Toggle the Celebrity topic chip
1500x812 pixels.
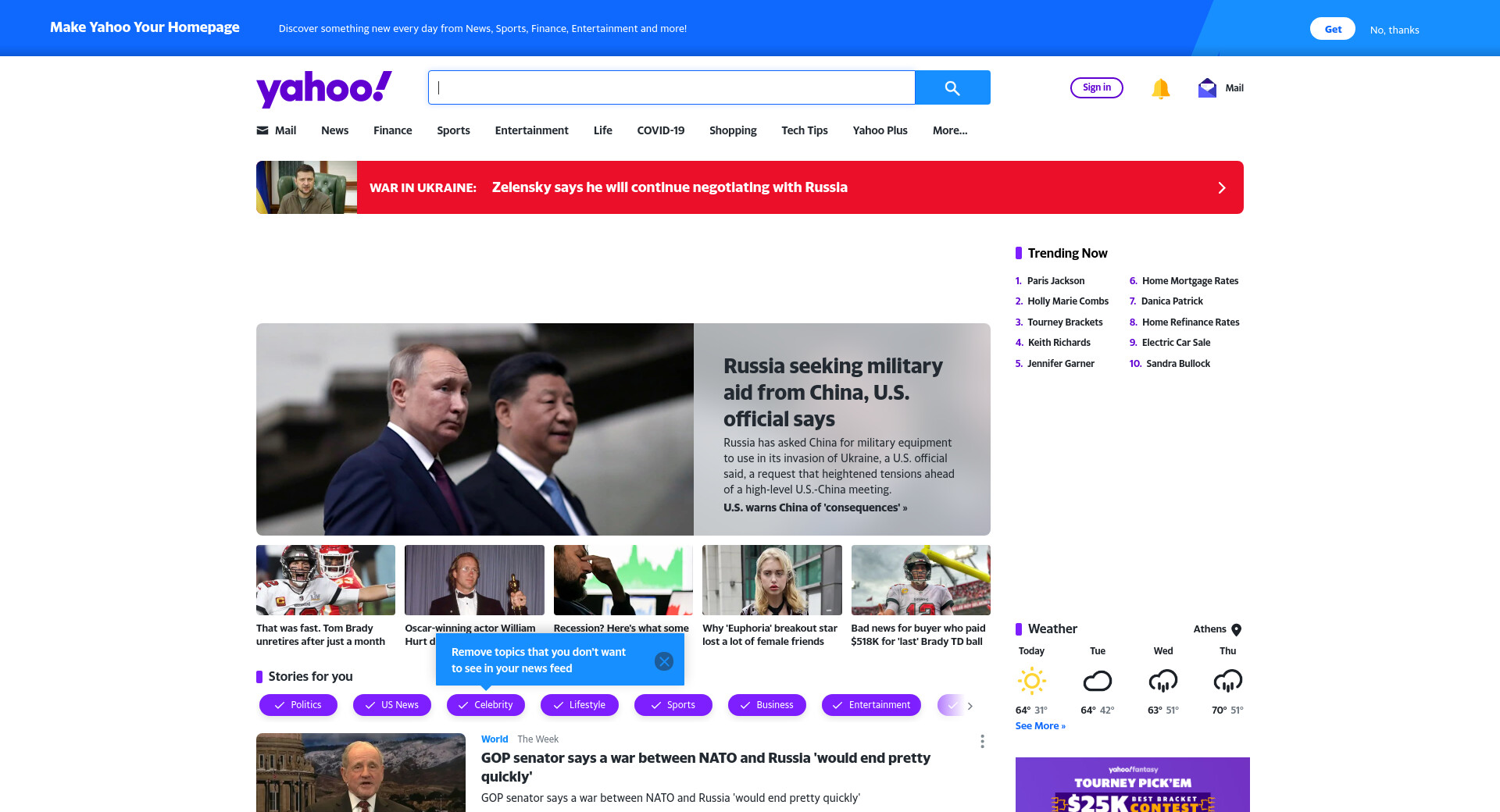486,705
